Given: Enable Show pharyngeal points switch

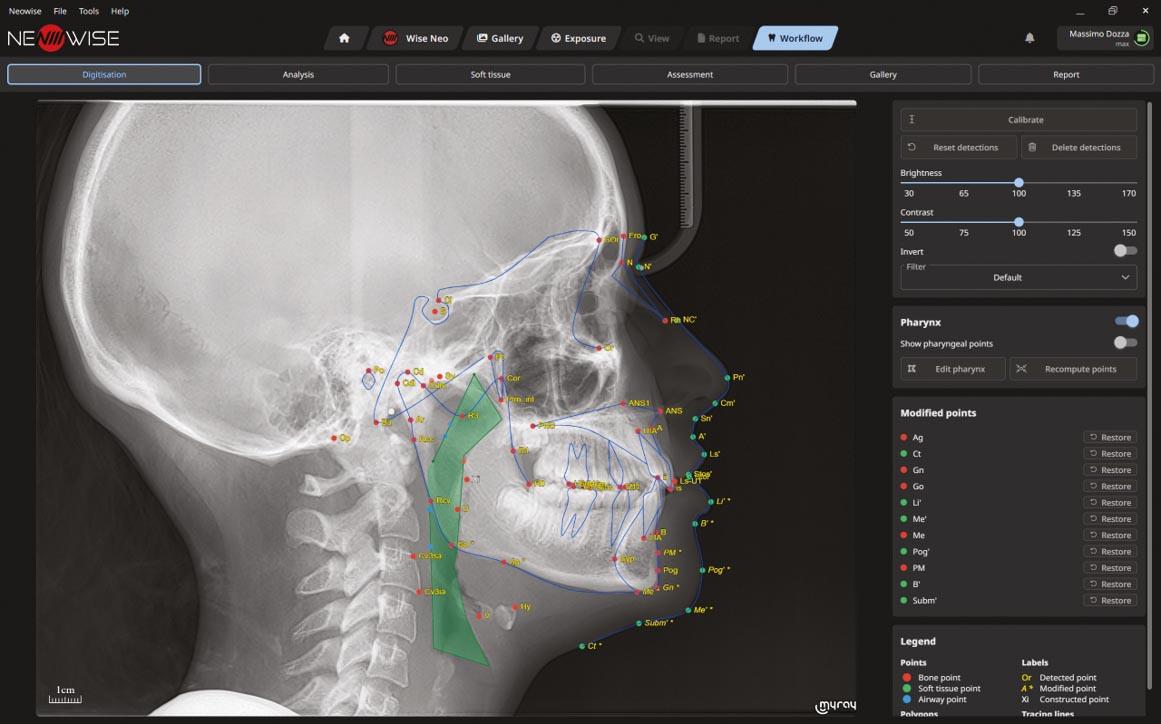Looking at the screenshot, I should pyautogui.click(x=1125, y=343).
